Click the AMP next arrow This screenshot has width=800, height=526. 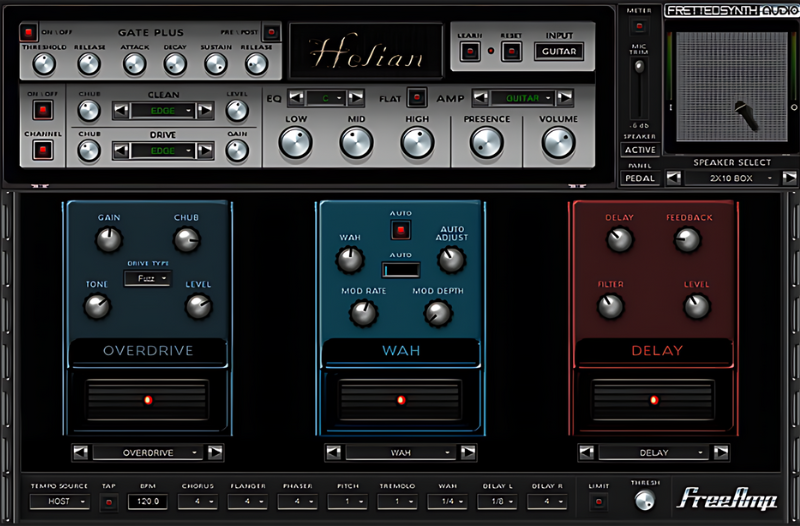[565, 97]
